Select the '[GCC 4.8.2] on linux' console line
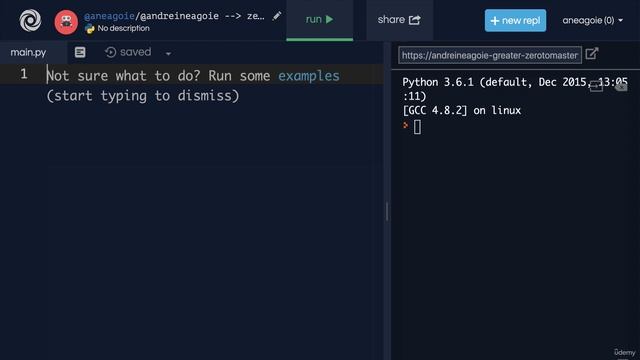640x360 pixels. (x=462, y=111)
